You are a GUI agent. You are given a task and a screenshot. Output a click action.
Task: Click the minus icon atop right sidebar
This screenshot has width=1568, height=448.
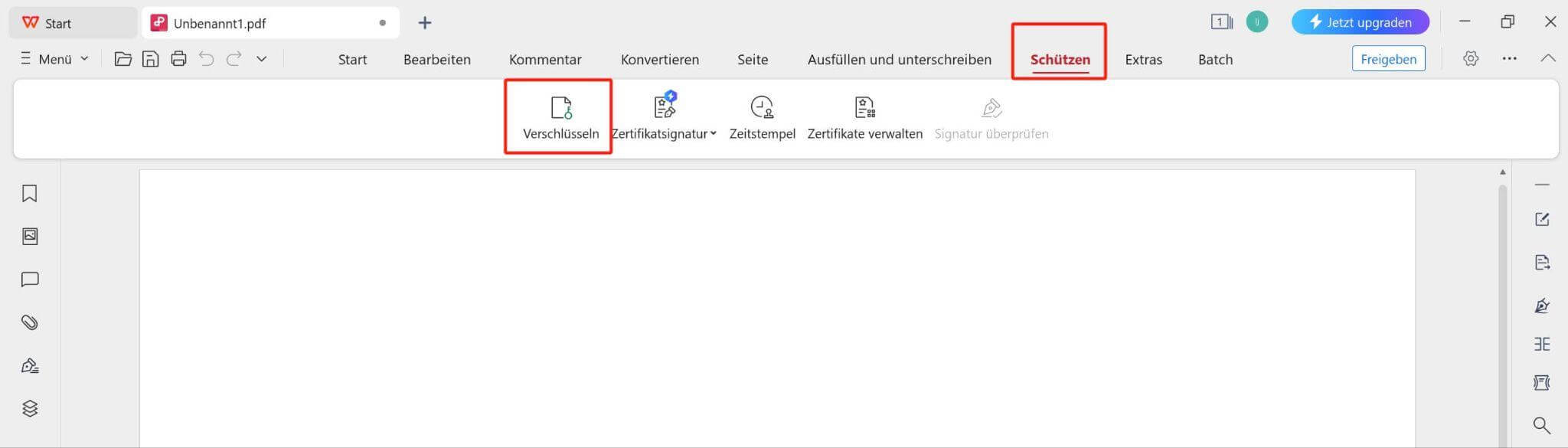[x=1542, y=185]
